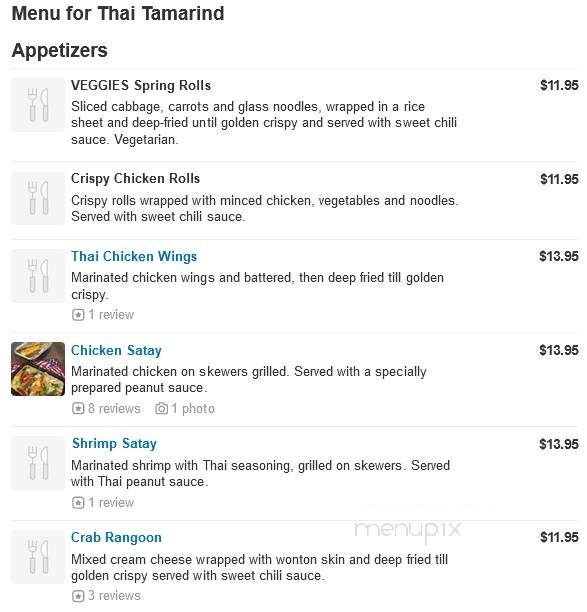The image size is (587, 612).
Task: View the 1 photo for Chicken Satay
Action: pos(193,409)
